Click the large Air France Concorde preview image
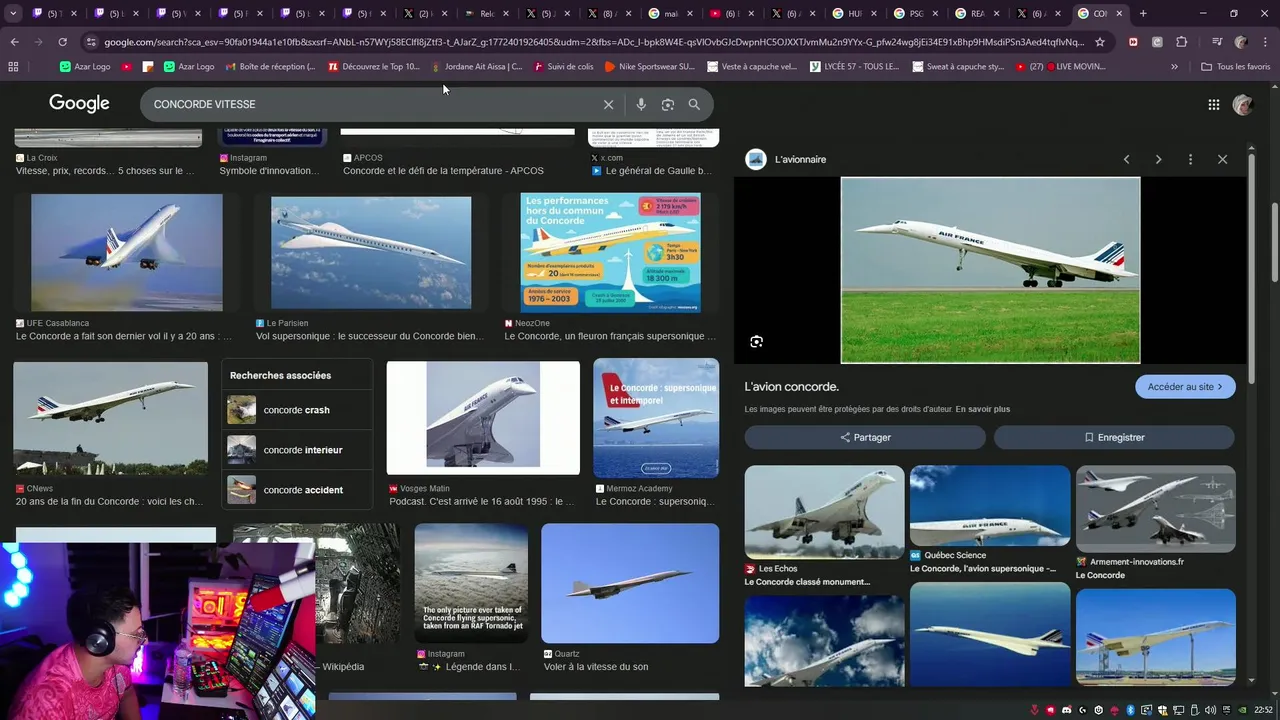This screenshot has width=1280, height=720. [990, 270]
